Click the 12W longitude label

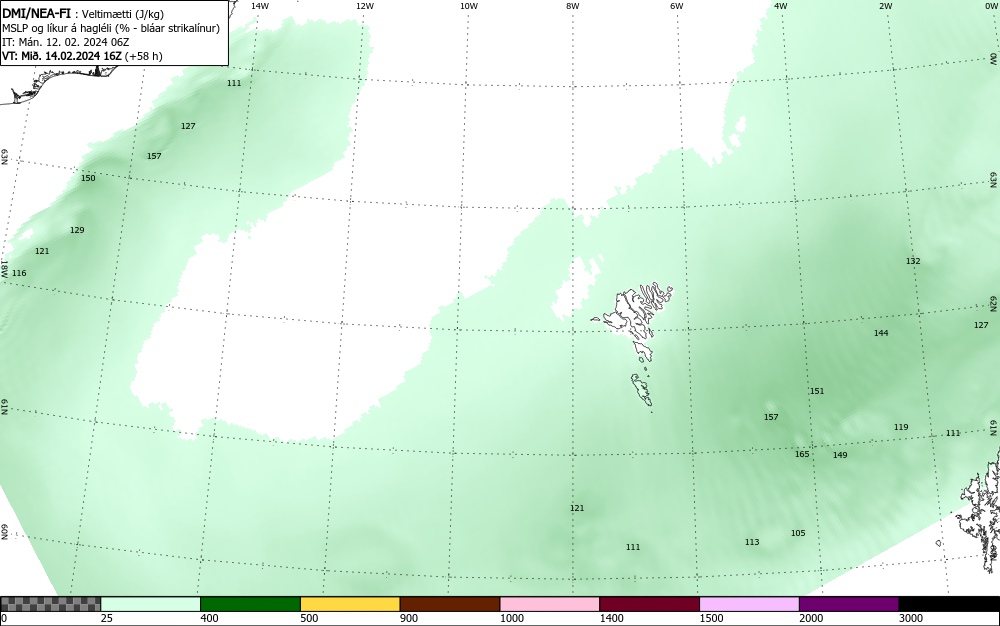point(365,6)
